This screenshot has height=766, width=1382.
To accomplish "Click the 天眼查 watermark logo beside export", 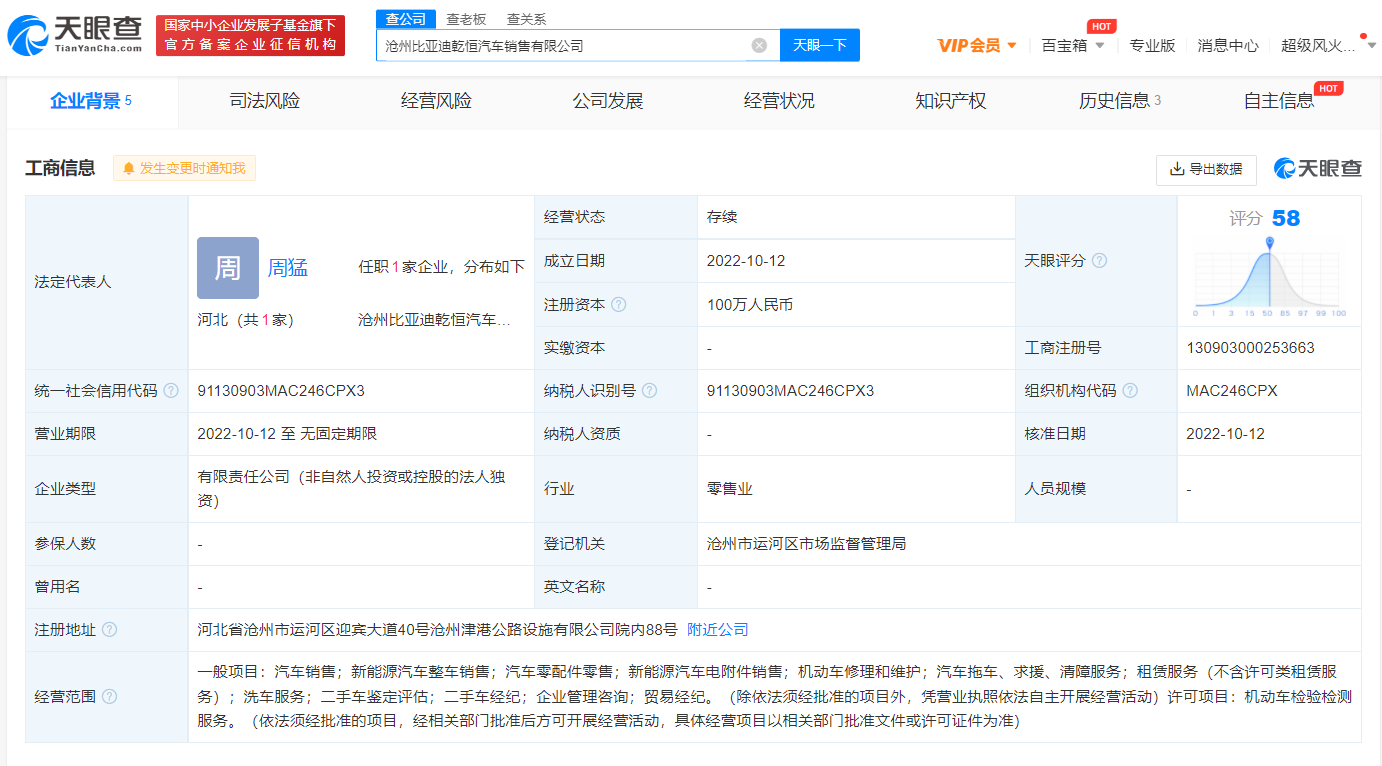I will 1317,169.
